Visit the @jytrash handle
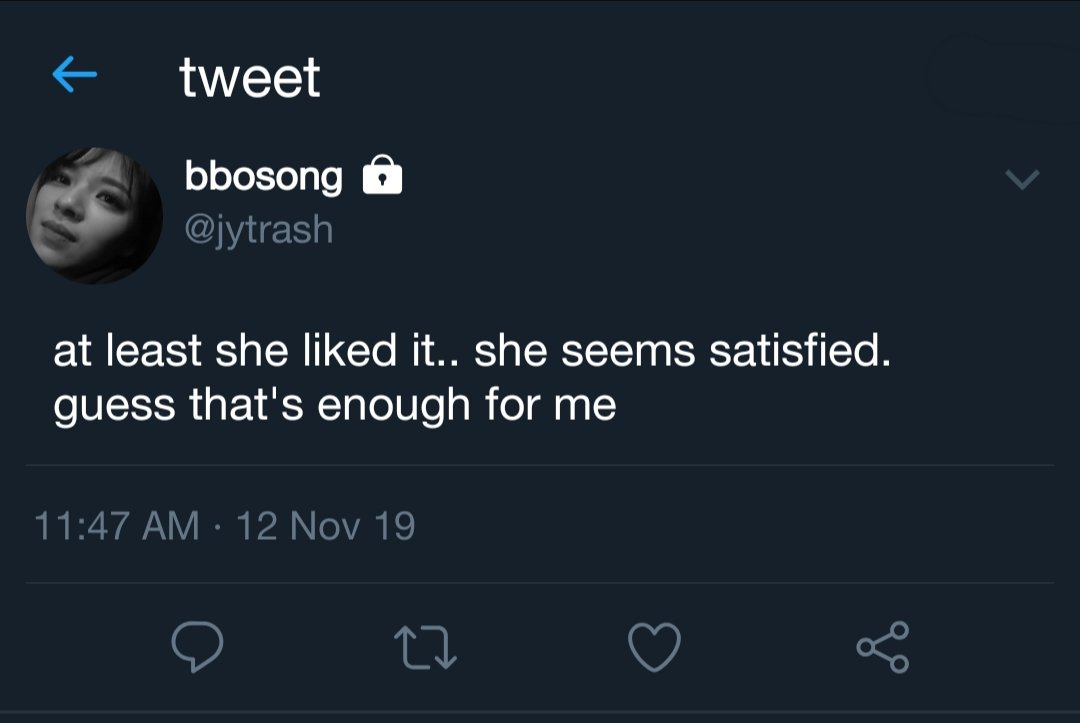 pos(258,230)
